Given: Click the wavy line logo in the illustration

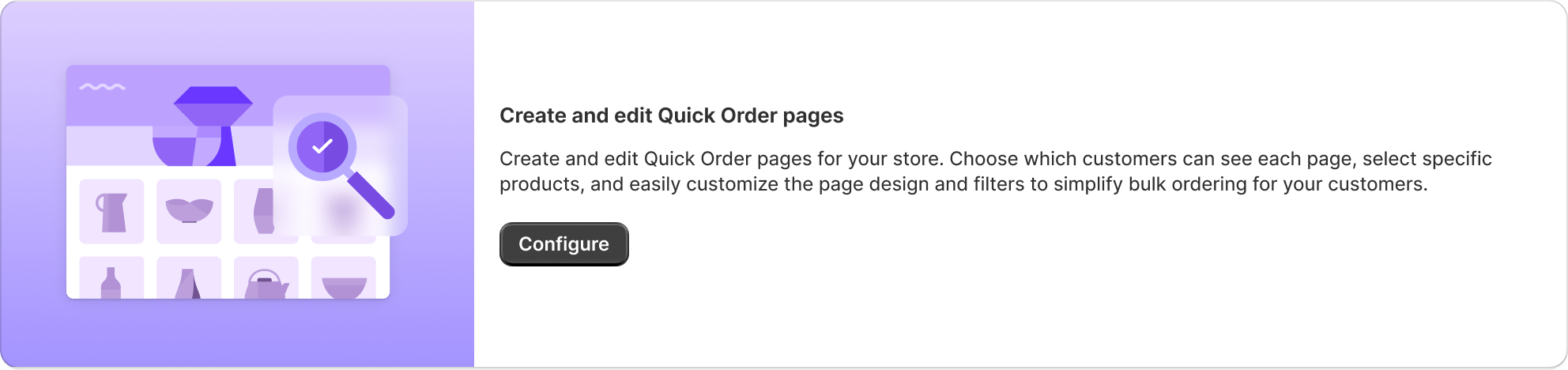Looking at the screenshot, I should click(x=103, y=87).
